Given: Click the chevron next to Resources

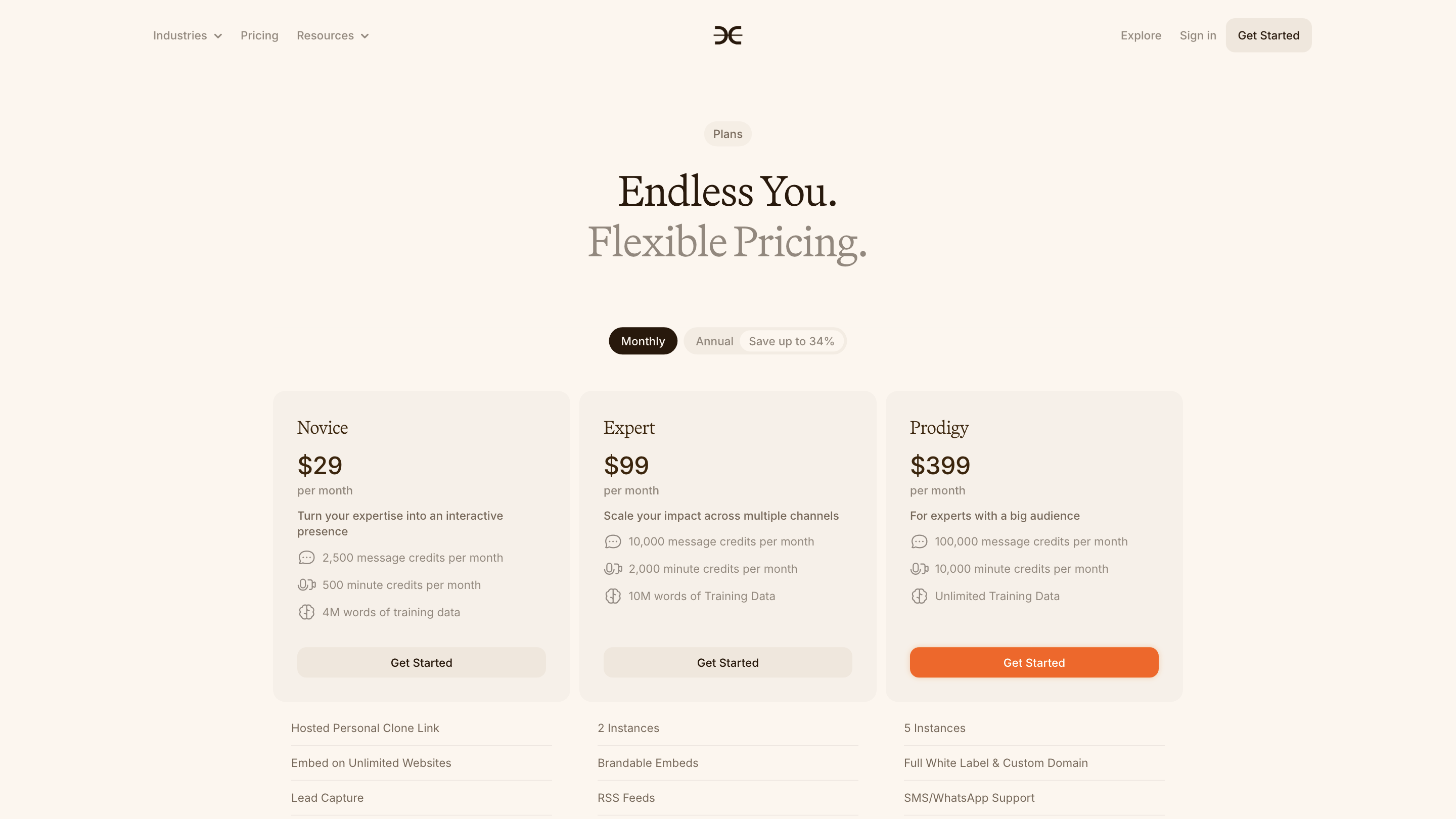Looking at the screenshot, I should pyautogui.click(x=365, y=36).
